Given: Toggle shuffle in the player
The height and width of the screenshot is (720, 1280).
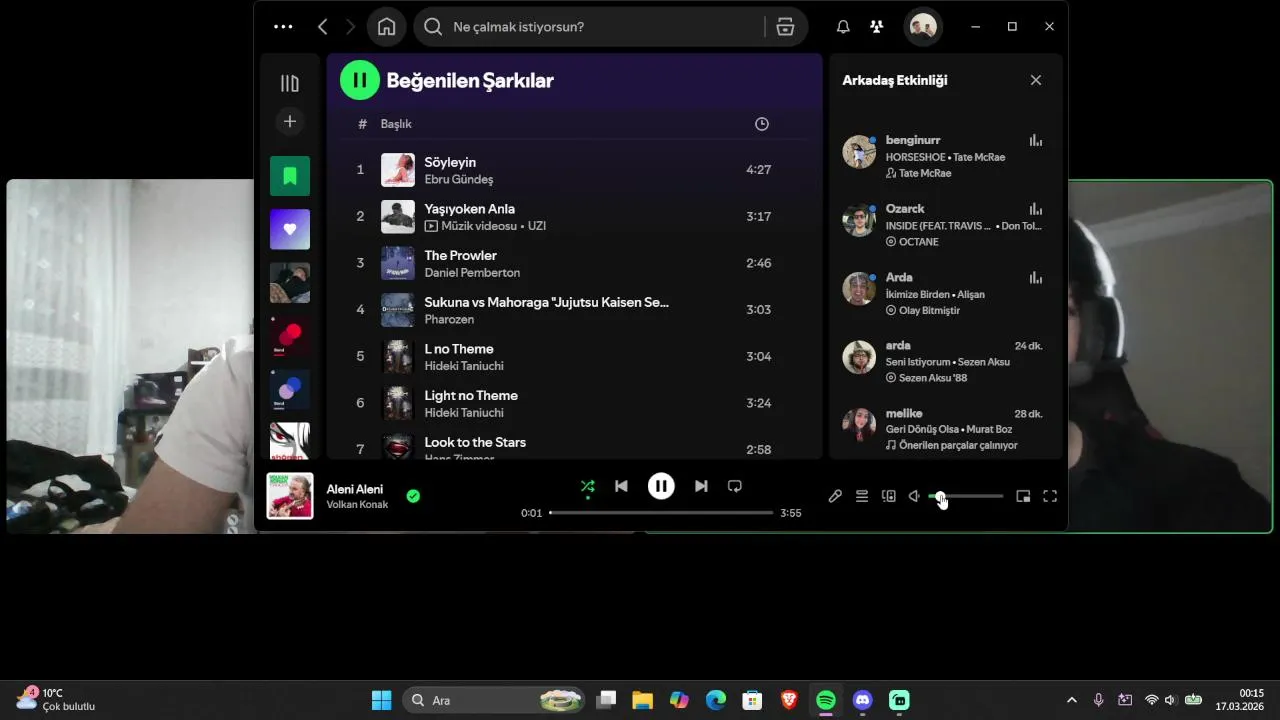Looking at the screenshot, I should [x=588, y=487].
